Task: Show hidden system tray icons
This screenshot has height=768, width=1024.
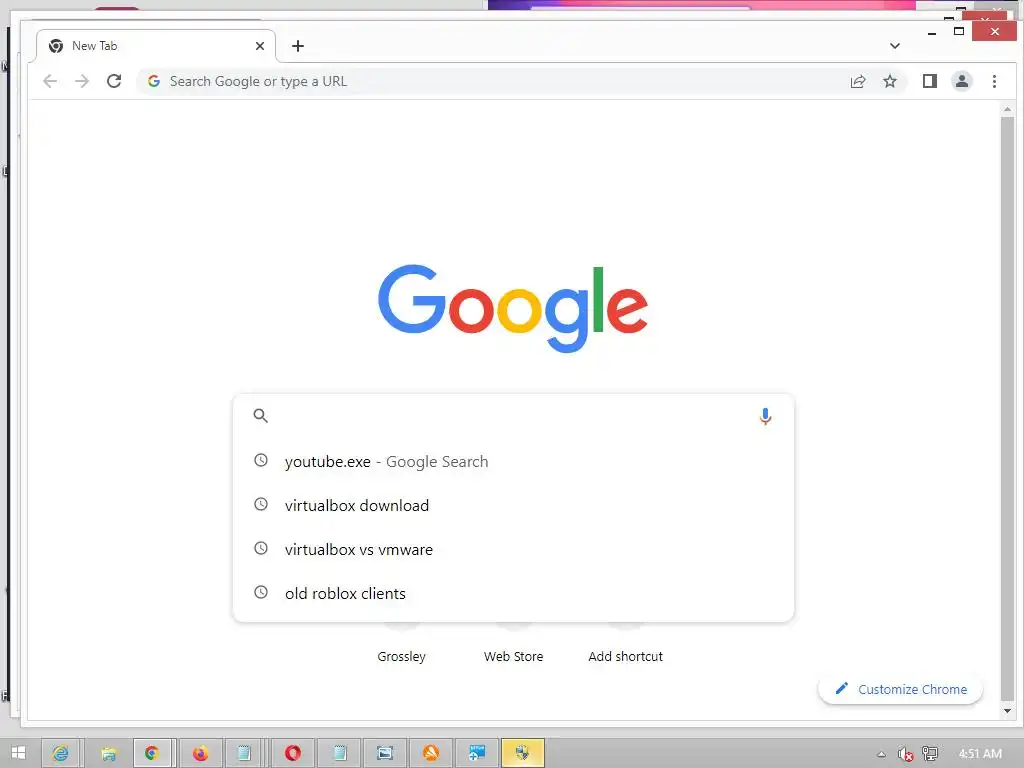Action: coord(881,754)
